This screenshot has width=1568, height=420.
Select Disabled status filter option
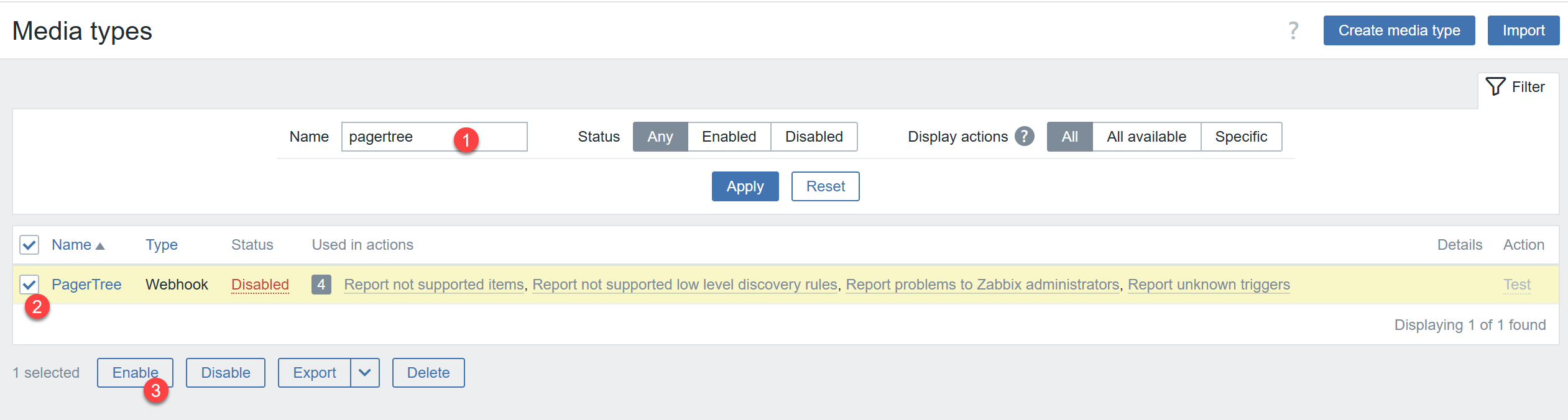(x=813, y=137)
